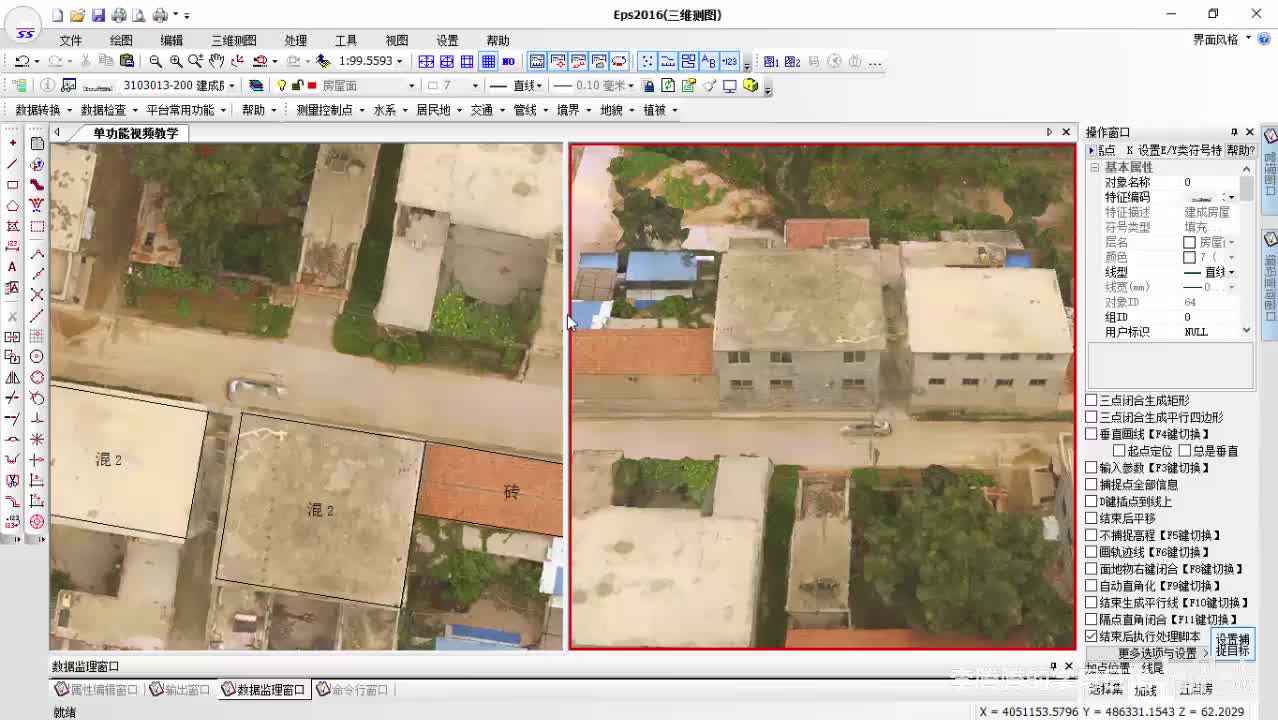Open the 处理 menu
1278x720 pixels.
click(x=295, y=40)
